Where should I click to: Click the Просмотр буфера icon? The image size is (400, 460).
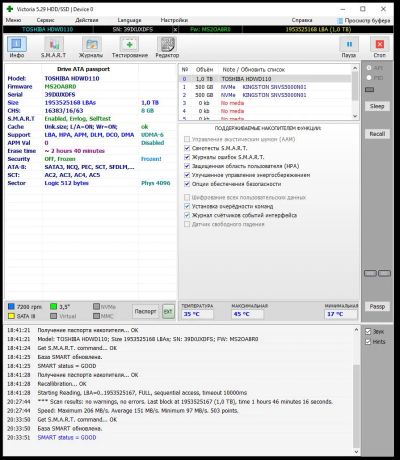(340, 21)
